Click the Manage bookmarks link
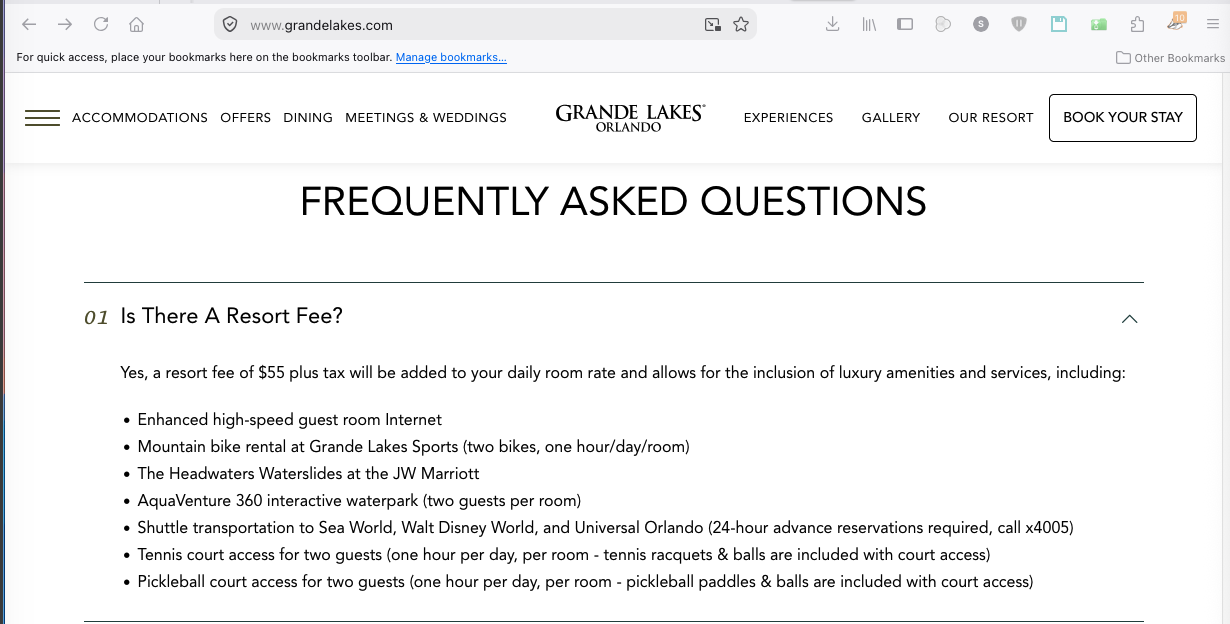Screen dimensions: 1230x624 coord(451,57)
